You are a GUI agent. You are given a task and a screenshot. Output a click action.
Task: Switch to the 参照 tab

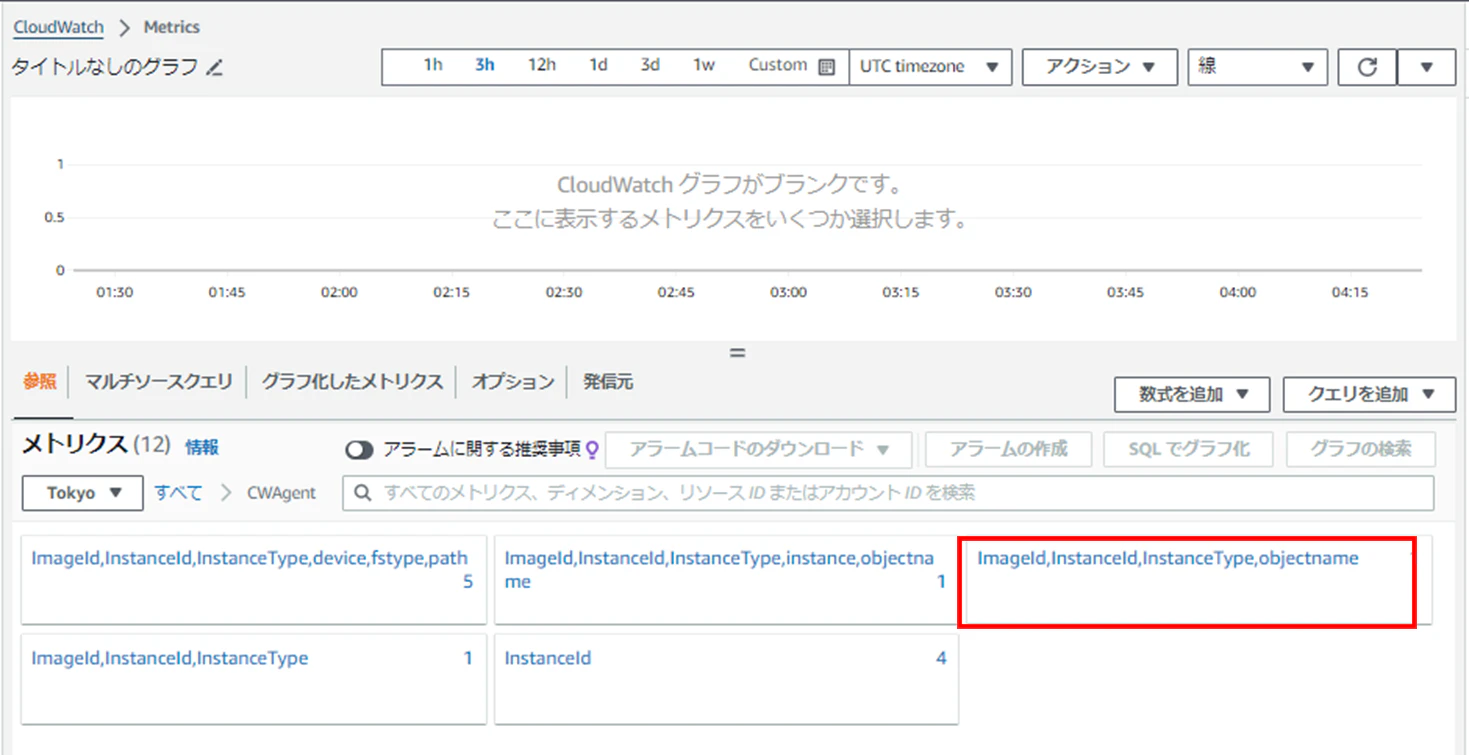coord(40,382)
